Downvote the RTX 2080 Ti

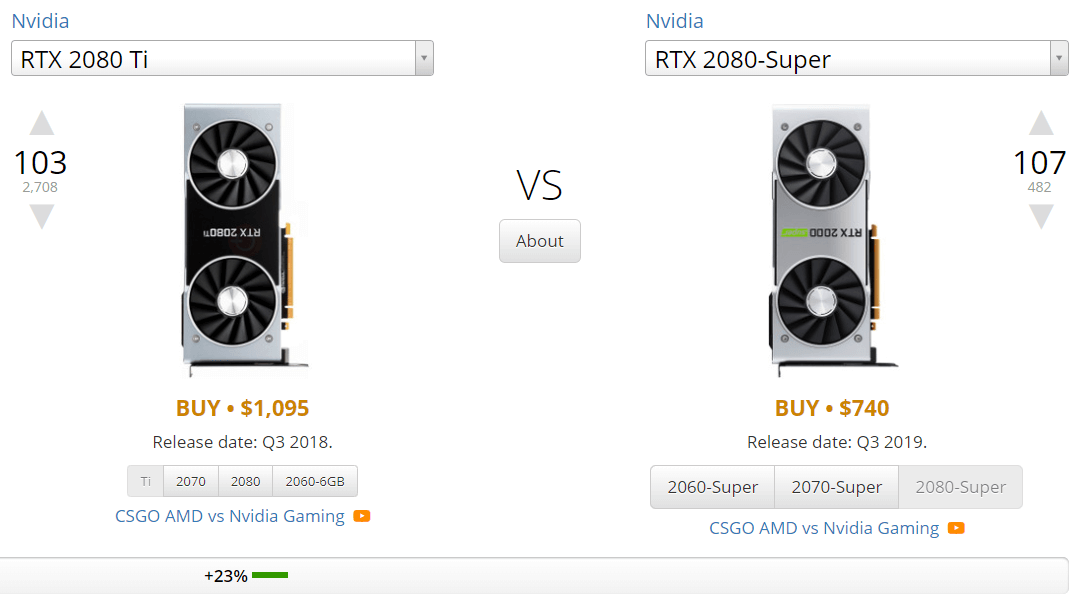point(41,217)
